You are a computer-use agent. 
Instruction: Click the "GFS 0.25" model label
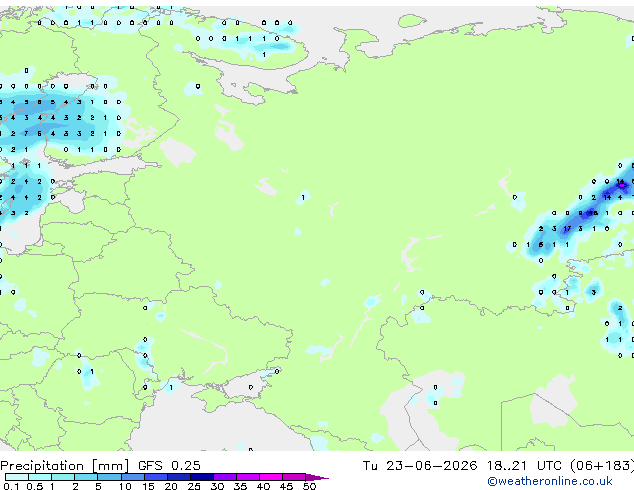pyautogui.click(x=169, y=465)
